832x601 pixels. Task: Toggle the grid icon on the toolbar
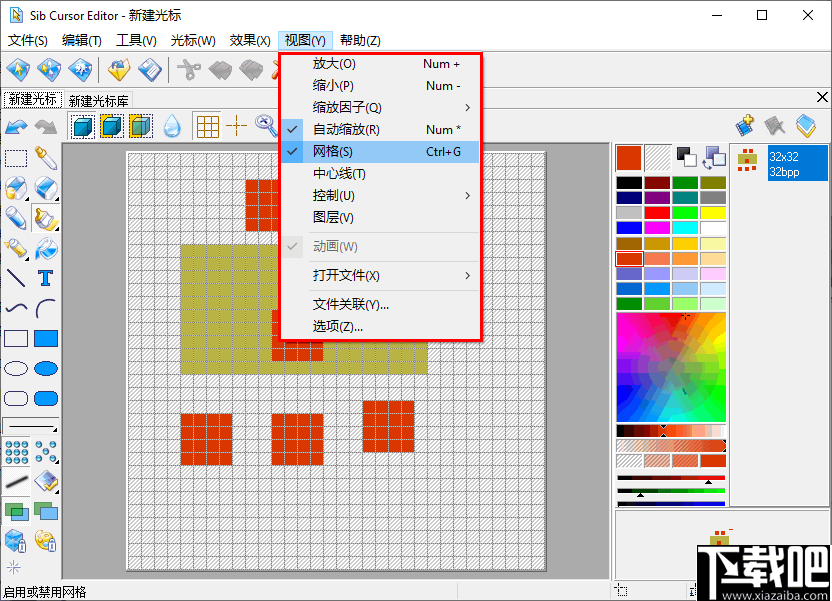(x=207, y=126)
